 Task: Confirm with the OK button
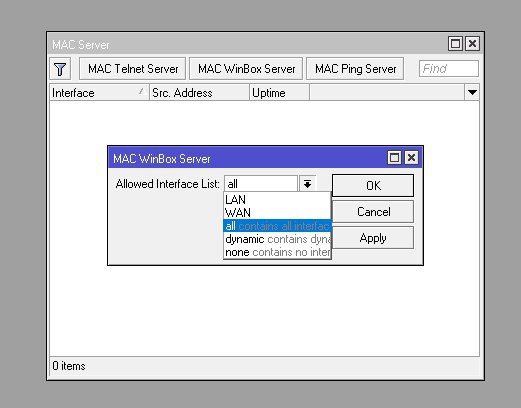(x=373, y=186)
